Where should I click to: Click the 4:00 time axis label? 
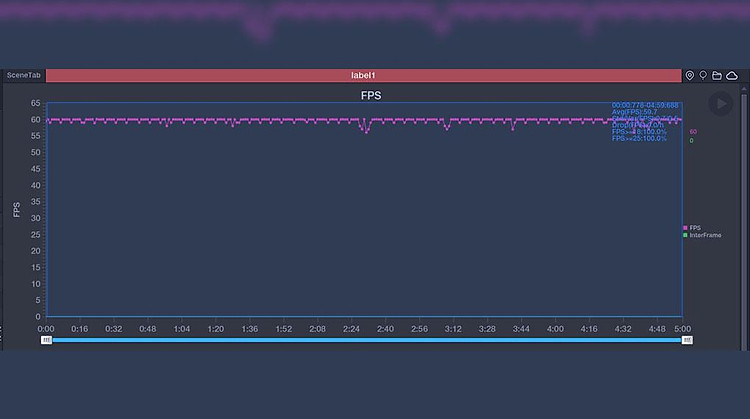tap(555, 328)
